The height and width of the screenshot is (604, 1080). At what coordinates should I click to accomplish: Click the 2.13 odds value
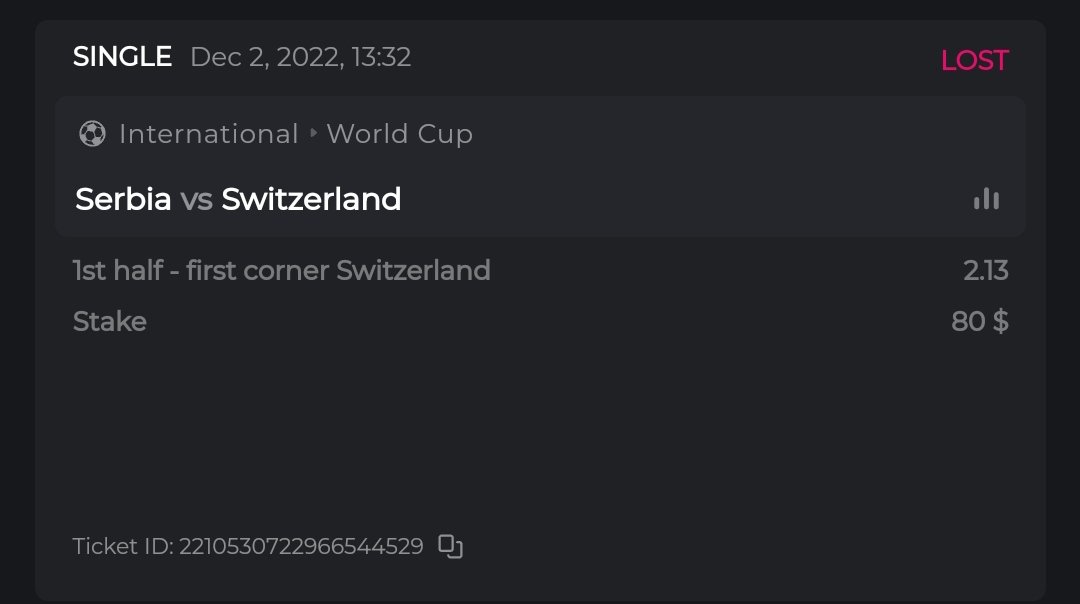point(986,270)
